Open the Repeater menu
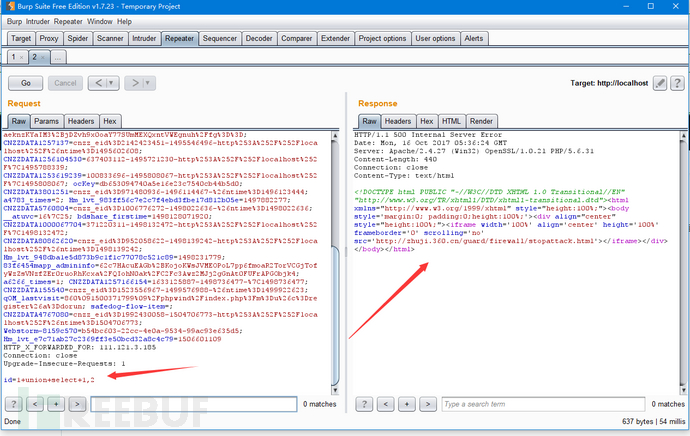 coord(68,22)
